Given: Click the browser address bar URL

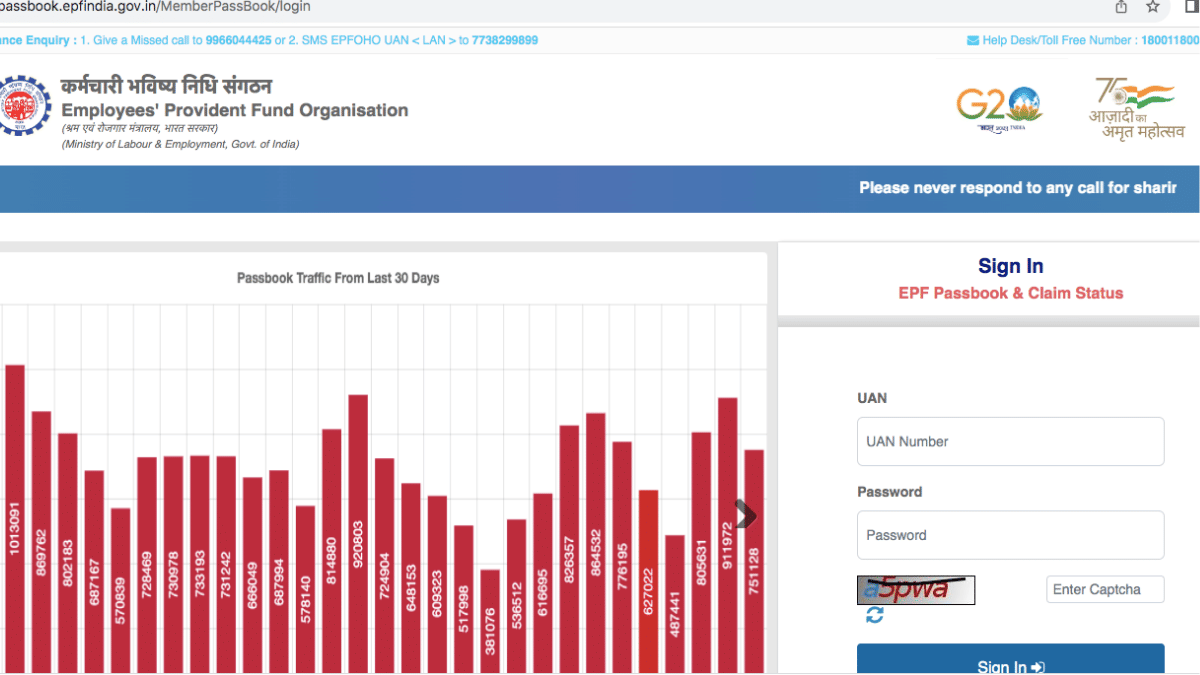Looking at the screenshot, I should (155, 7).
